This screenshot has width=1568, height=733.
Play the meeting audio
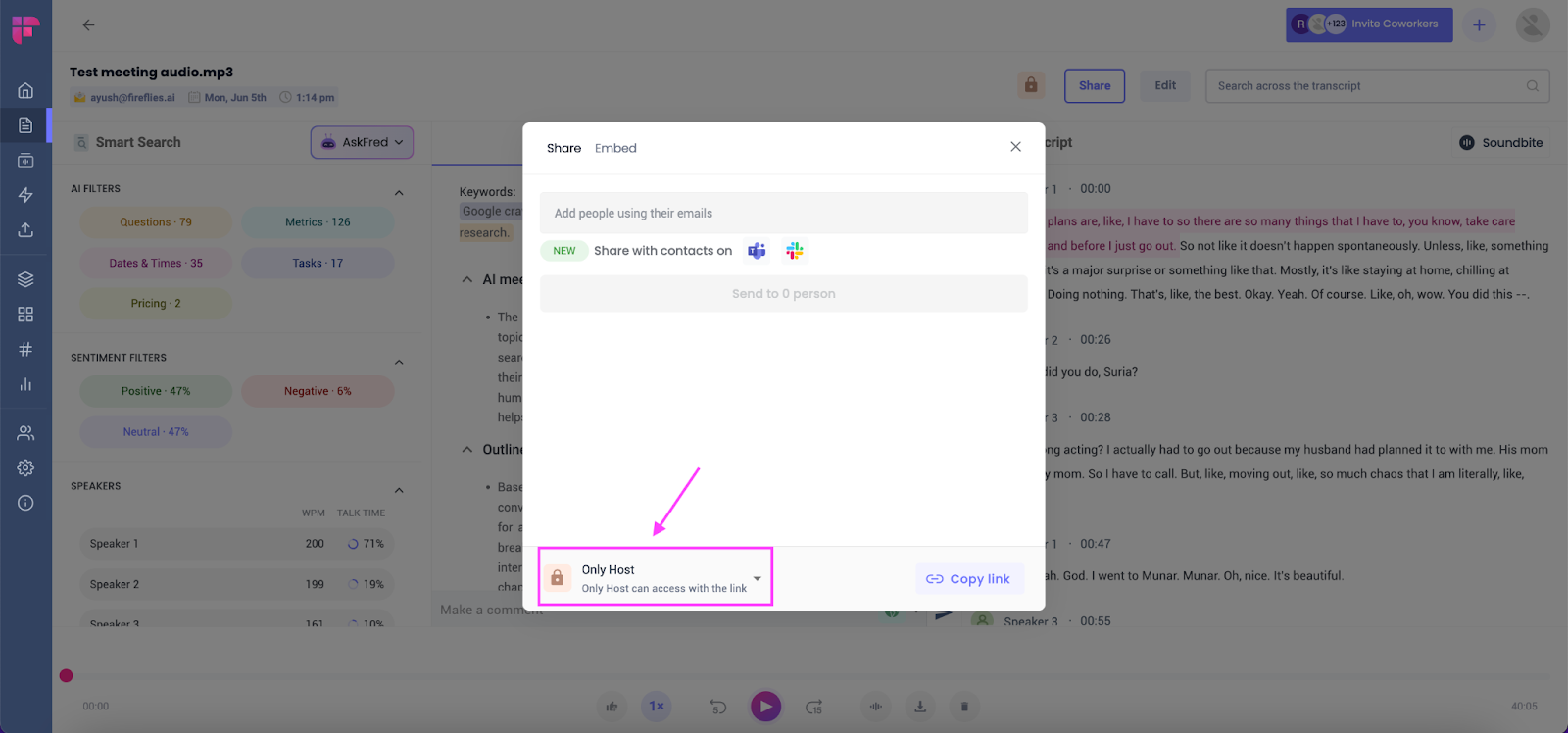(x=765, y=706)
